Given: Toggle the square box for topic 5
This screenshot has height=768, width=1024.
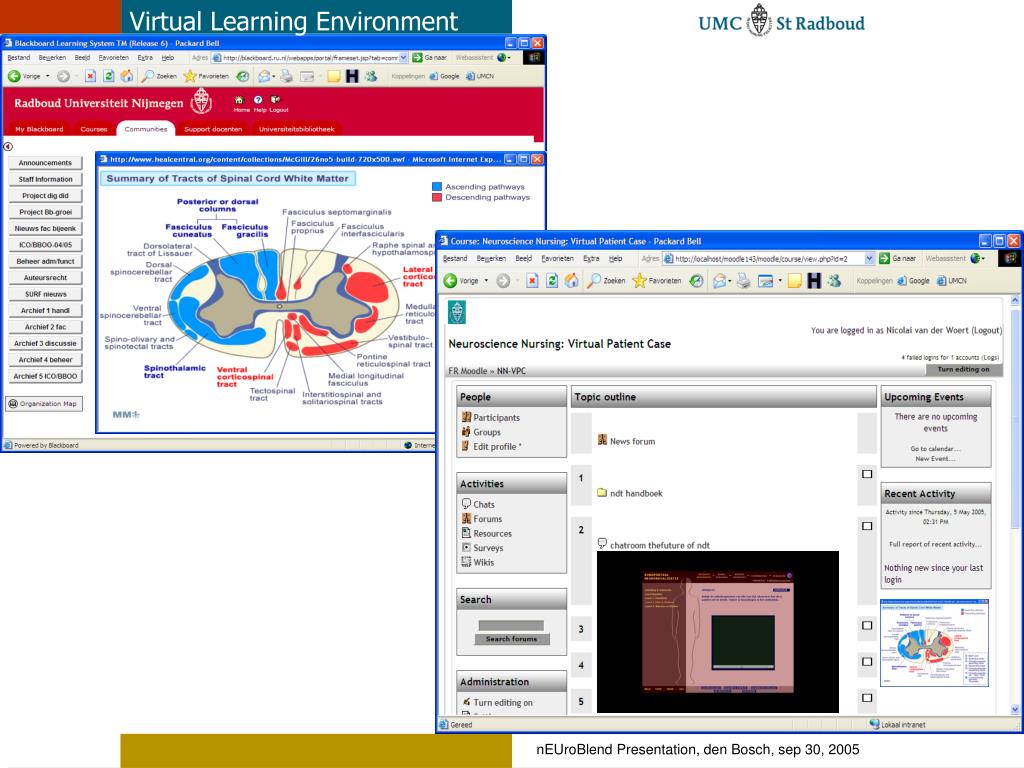Looking at the screenshot, I should pyautogui.click(x=867, y=698).
